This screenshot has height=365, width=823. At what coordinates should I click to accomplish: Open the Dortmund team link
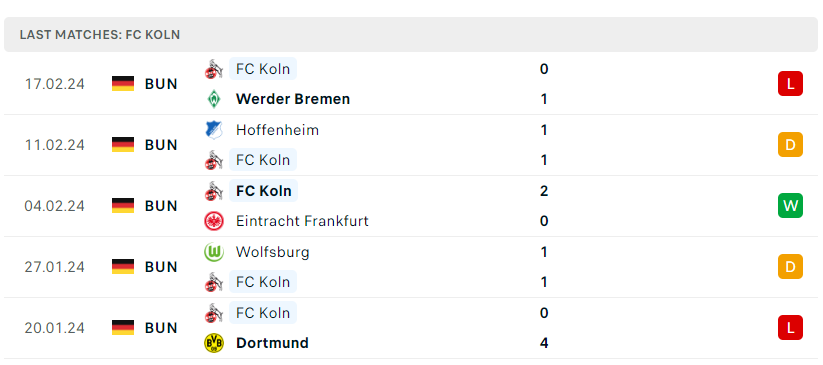tap(272, 343)
